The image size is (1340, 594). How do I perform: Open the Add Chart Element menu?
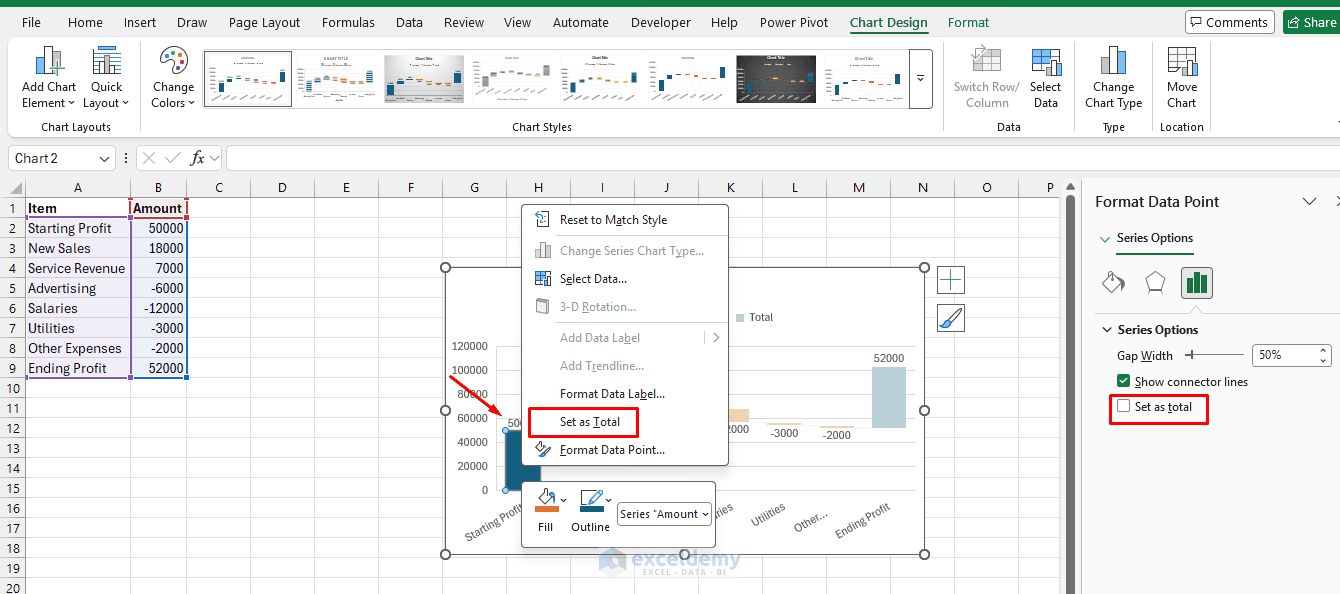click(49, 78)
